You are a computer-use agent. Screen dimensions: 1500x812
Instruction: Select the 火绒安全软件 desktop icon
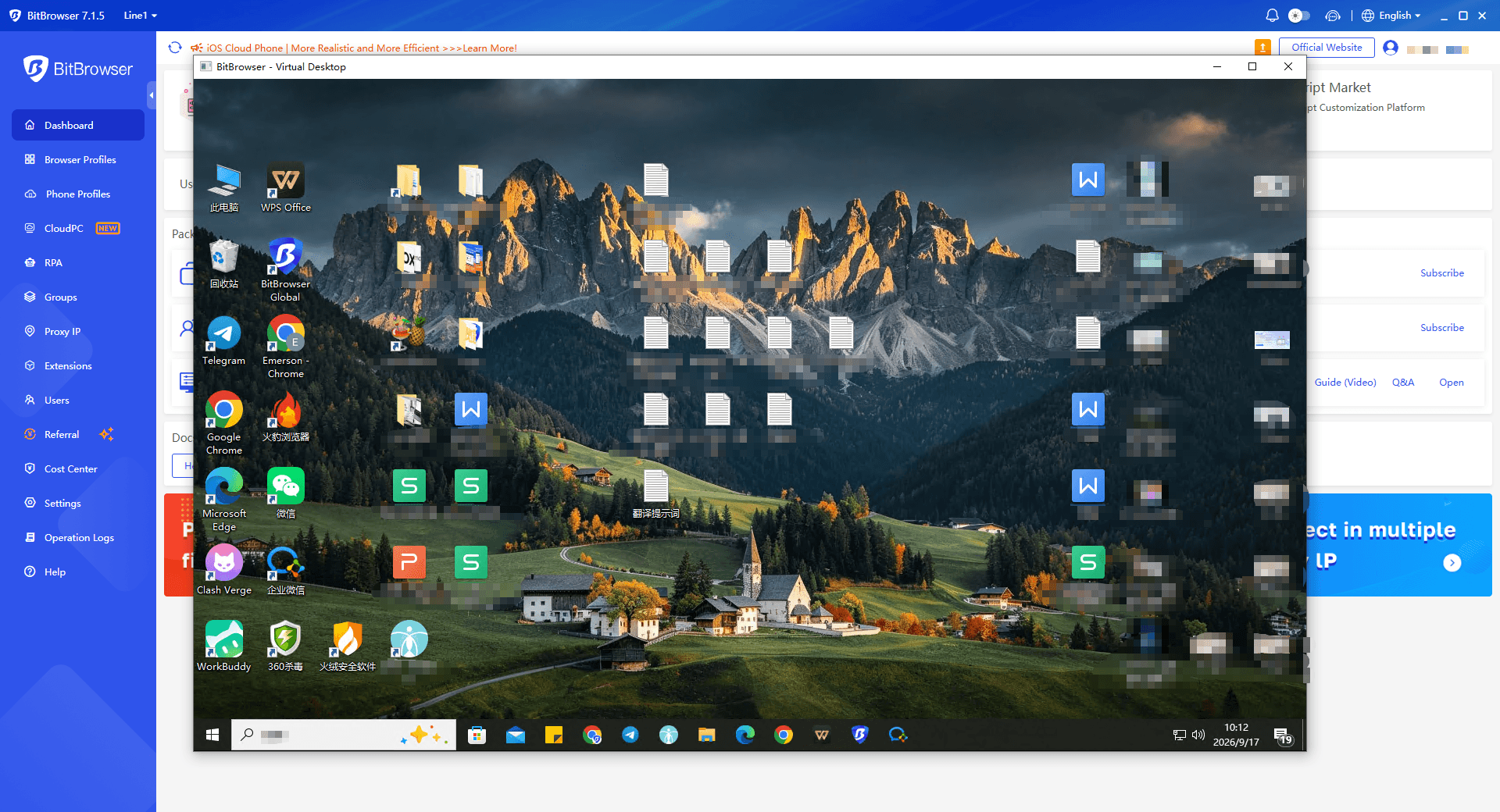[x=348, y=646]
